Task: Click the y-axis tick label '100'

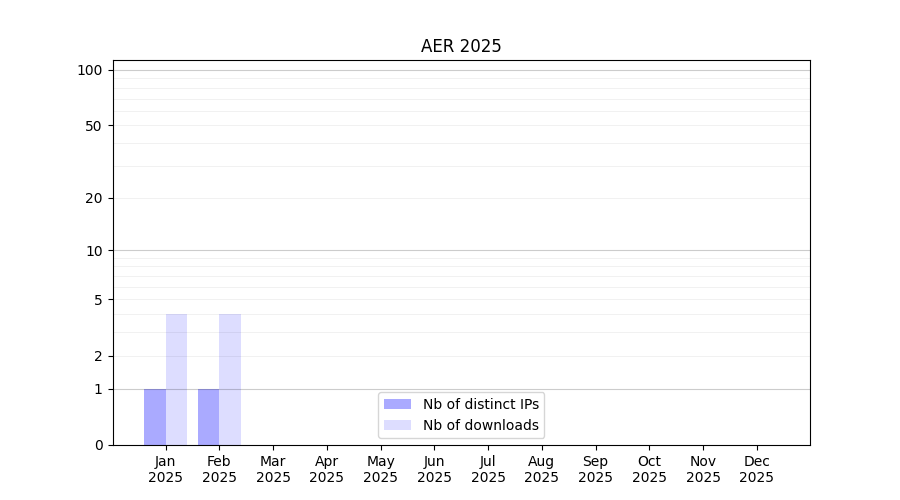Action: tap(90, 70)
